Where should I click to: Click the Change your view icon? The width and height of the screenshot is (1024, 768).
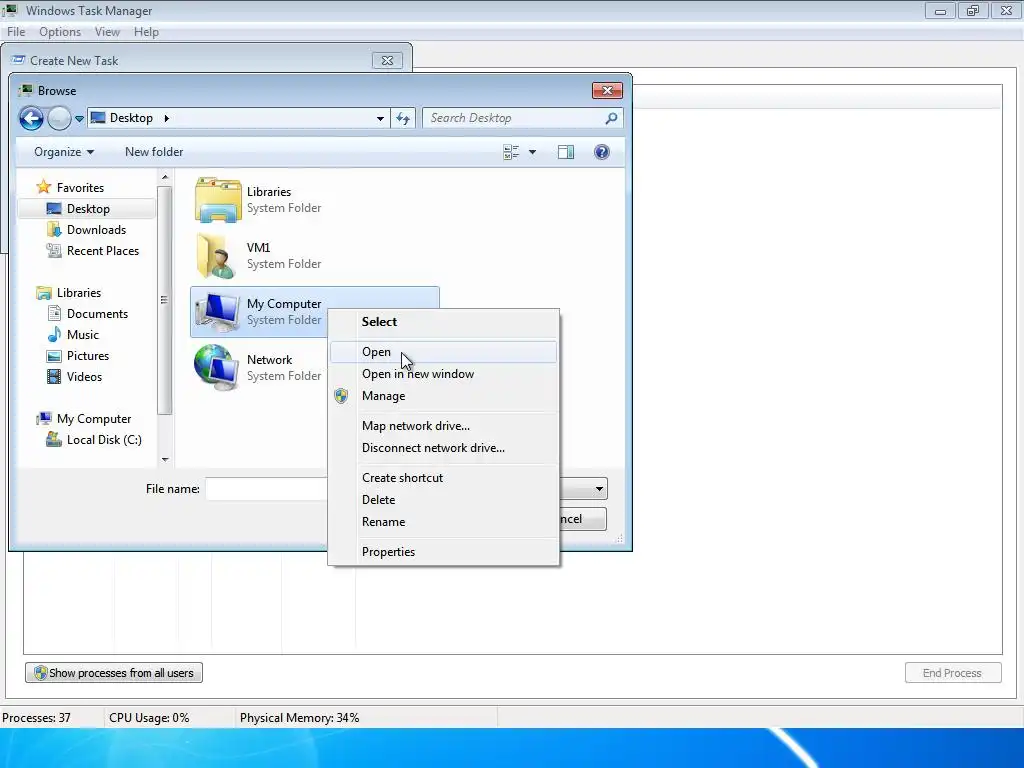511,152
